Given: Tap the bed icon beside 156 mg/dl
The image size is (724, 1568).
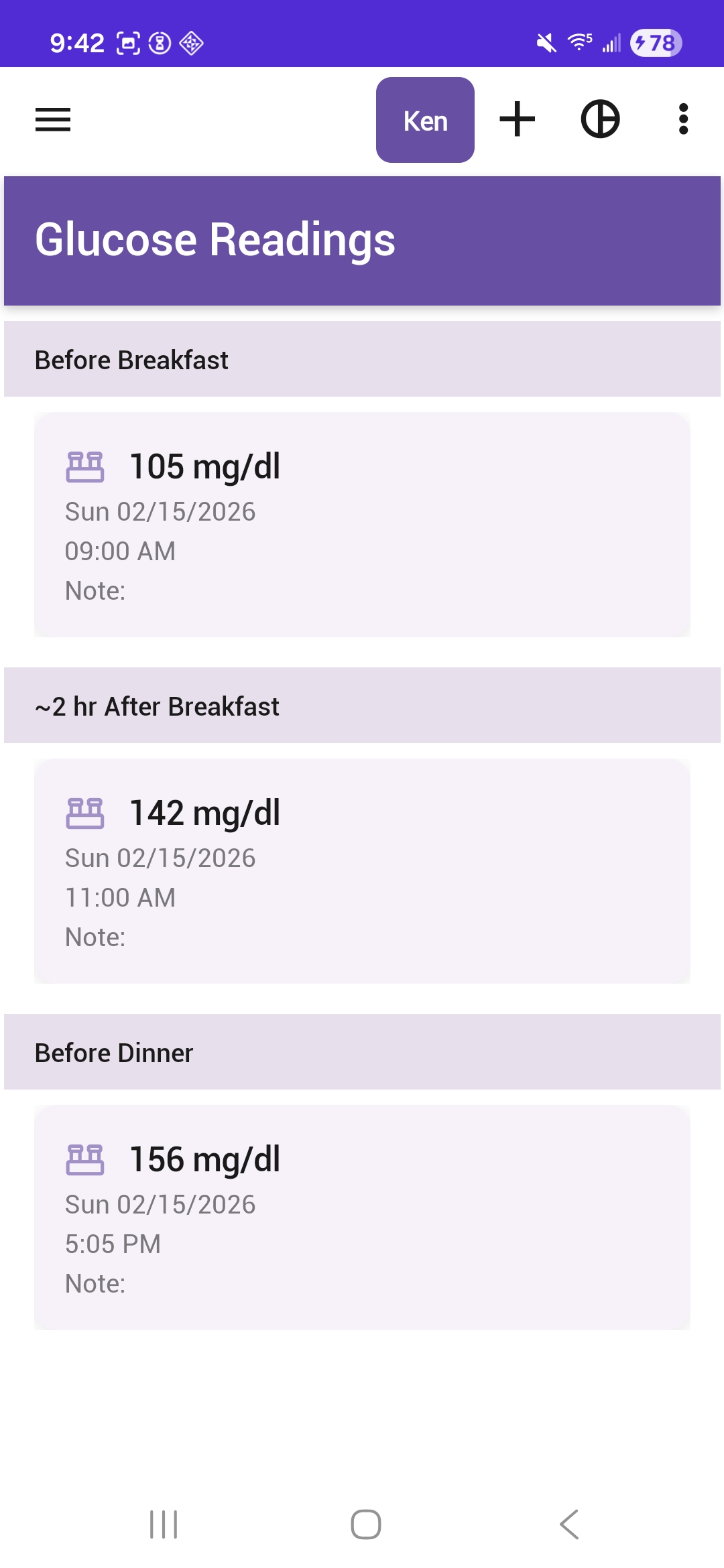Looking at the screenshot, I should (85, 1159).
